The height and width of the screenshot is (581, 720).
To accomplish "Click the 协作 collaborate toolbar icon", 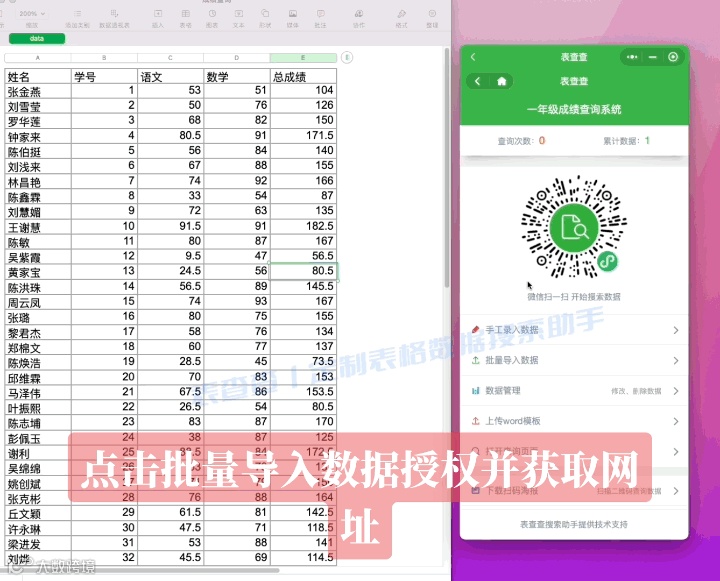I will coord(359,14).
